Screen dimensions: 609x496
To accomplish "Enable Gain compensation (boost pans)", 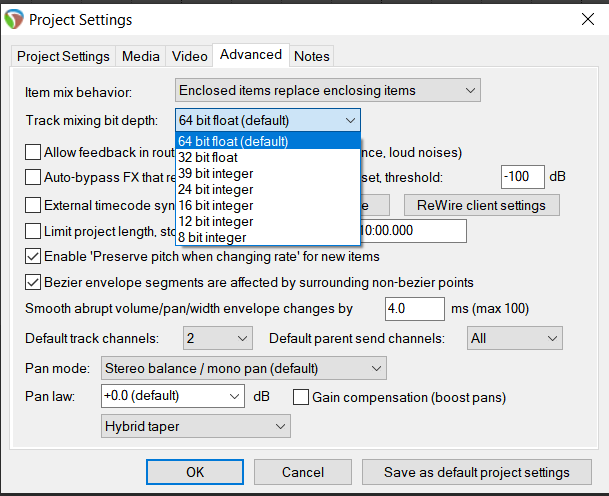I will click(x=301, y=397).
